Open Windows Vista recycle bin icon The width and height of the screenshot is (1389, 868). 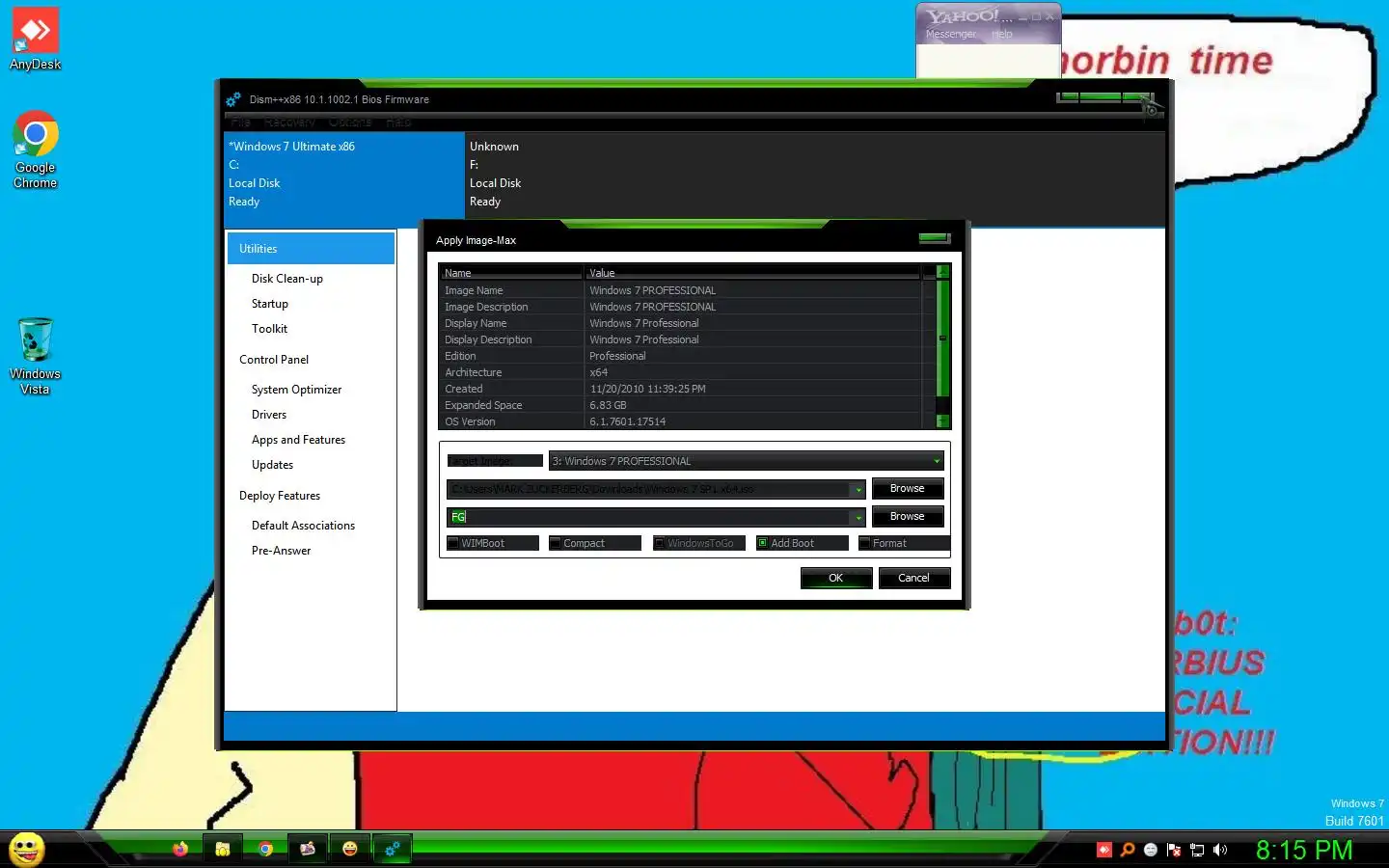[36, 356]
